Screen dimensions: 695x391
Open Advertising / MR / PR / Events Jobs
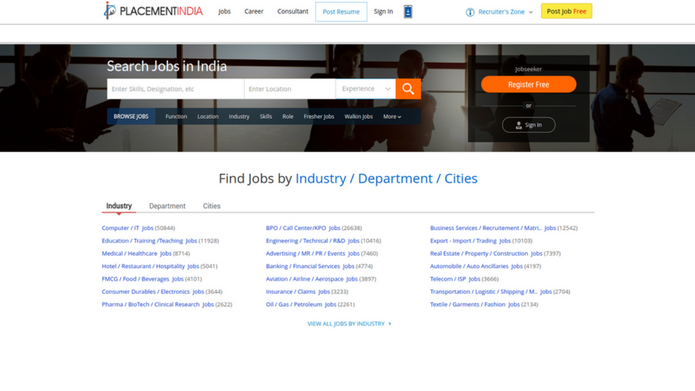[312, 254]
